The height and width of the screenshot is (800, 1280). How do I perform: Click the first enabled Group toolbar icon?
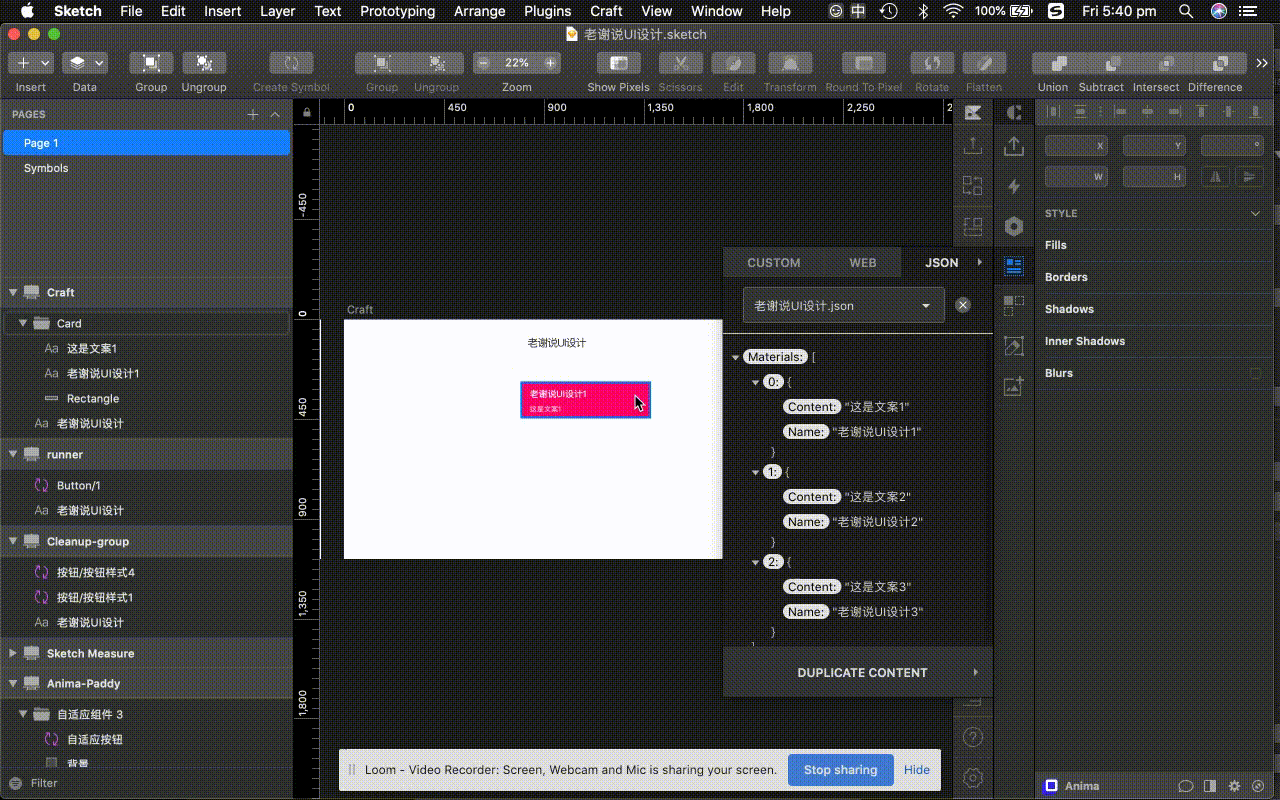click(x=151, y=63)
